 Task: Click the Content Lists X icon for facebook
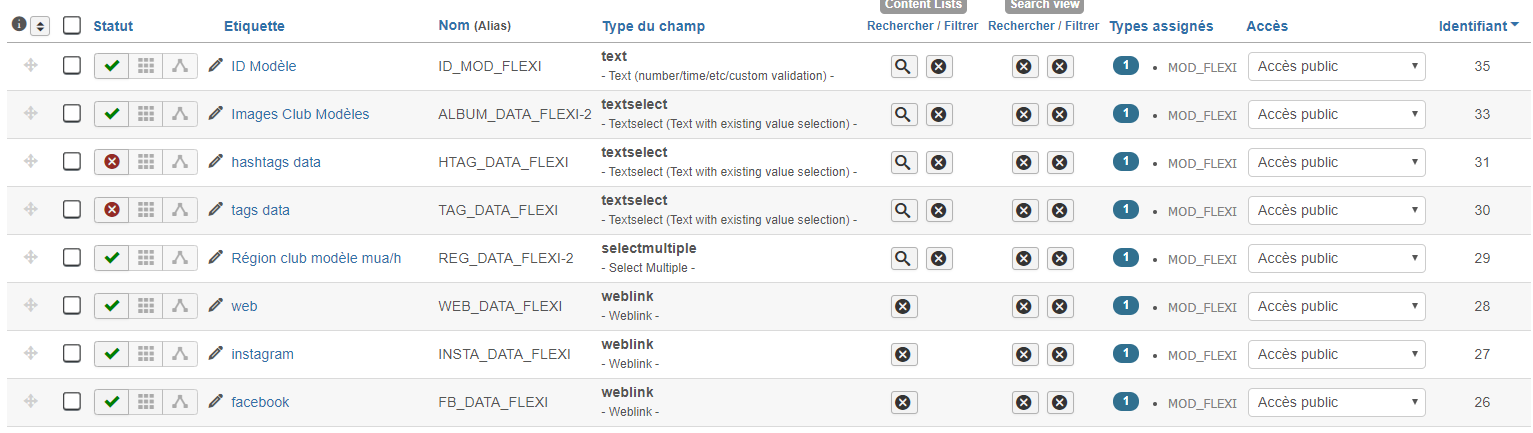pos(903,402)
